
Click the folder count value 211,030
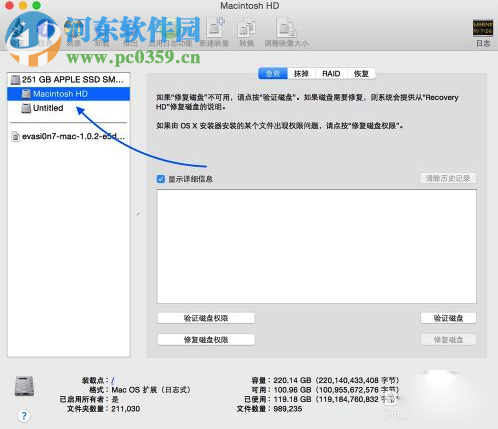(x=126, y=409)
